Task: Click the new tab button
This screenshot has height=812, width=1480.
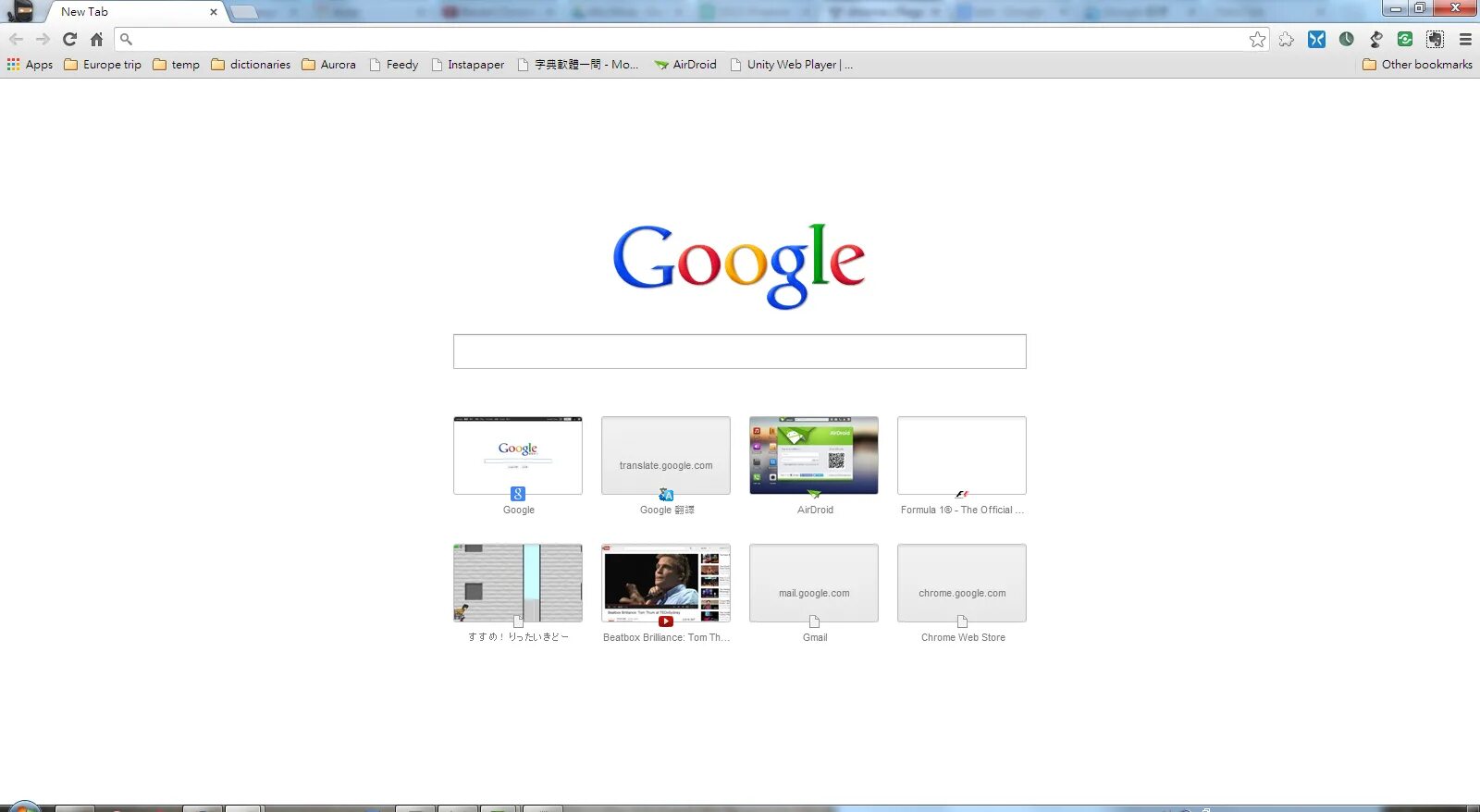Action: point(243,12)
